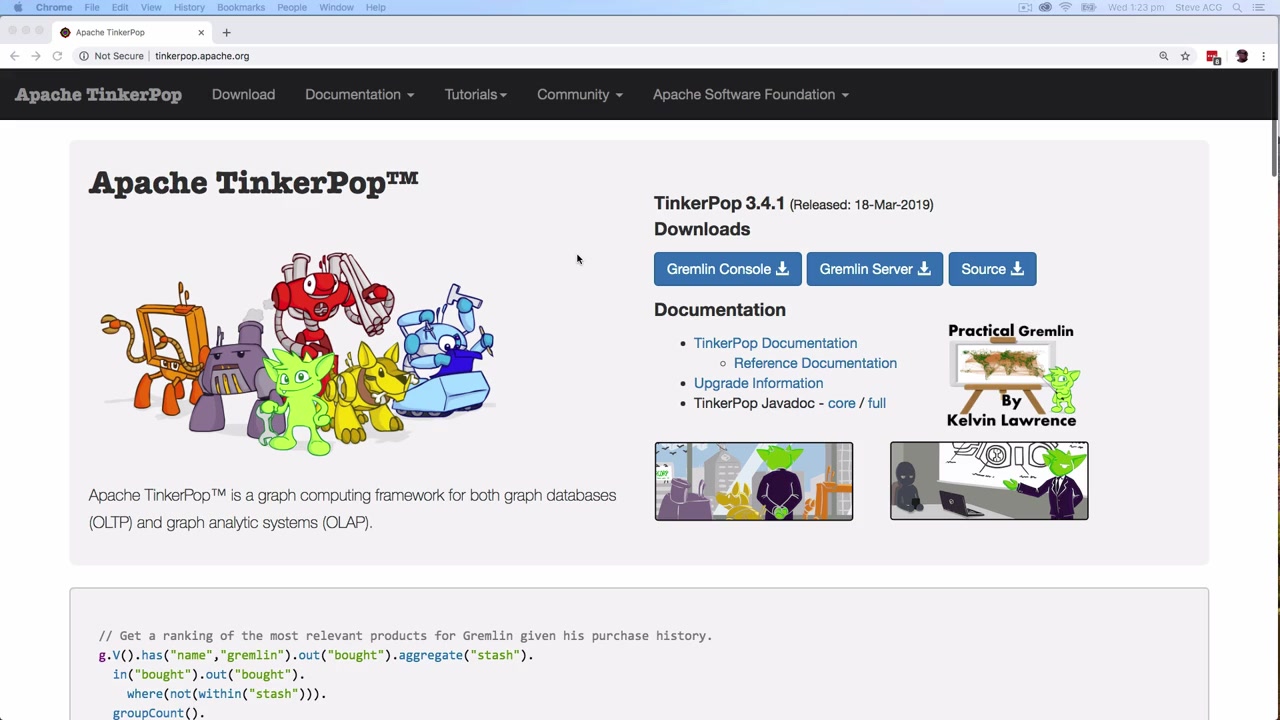Bookmark this page with the star icon
The height and width of the screenshot is (720, 1280).
click(1185, 56)
